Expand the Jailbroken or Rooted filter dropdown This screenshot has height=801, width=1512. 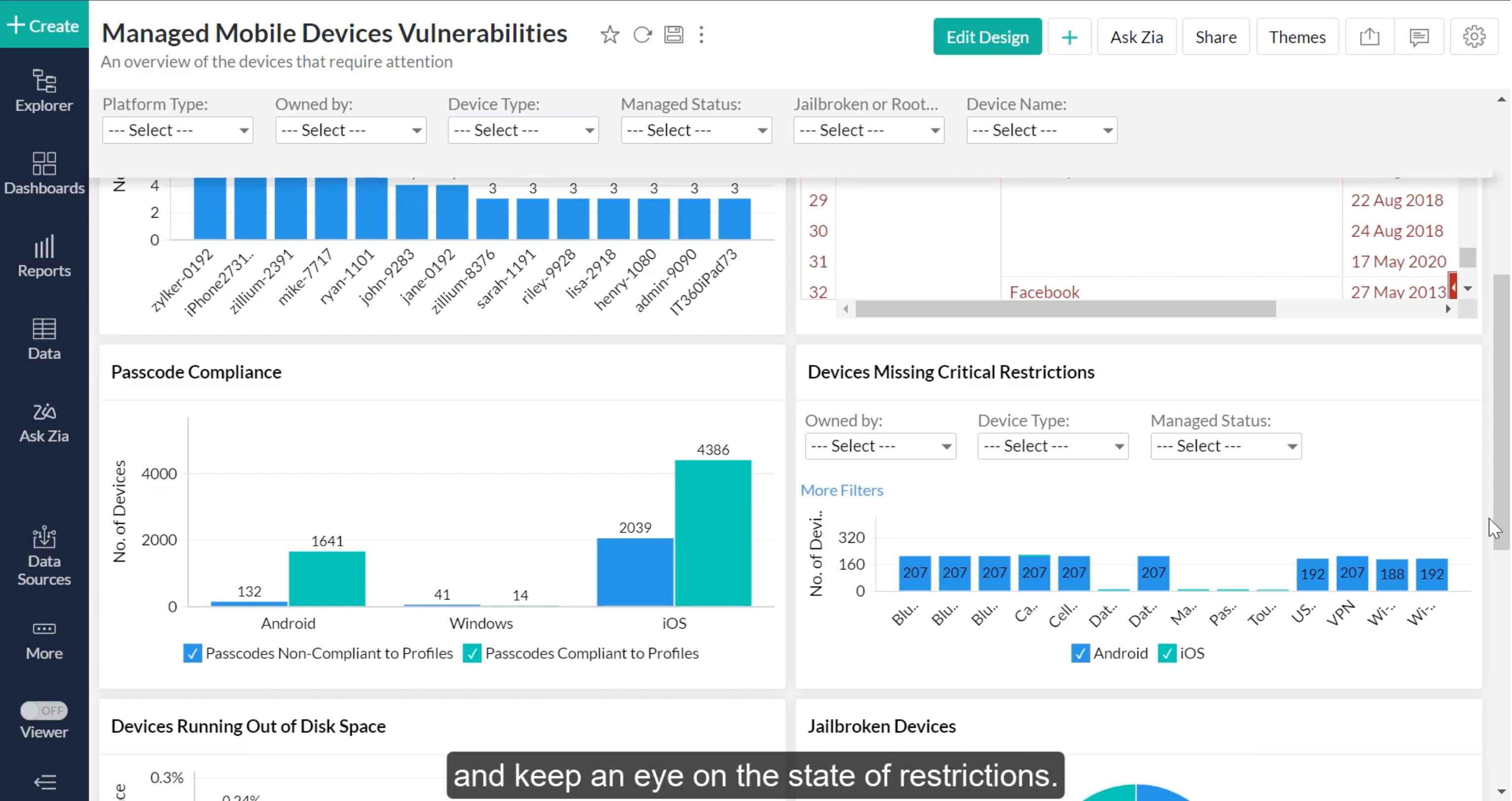[868, 130]
